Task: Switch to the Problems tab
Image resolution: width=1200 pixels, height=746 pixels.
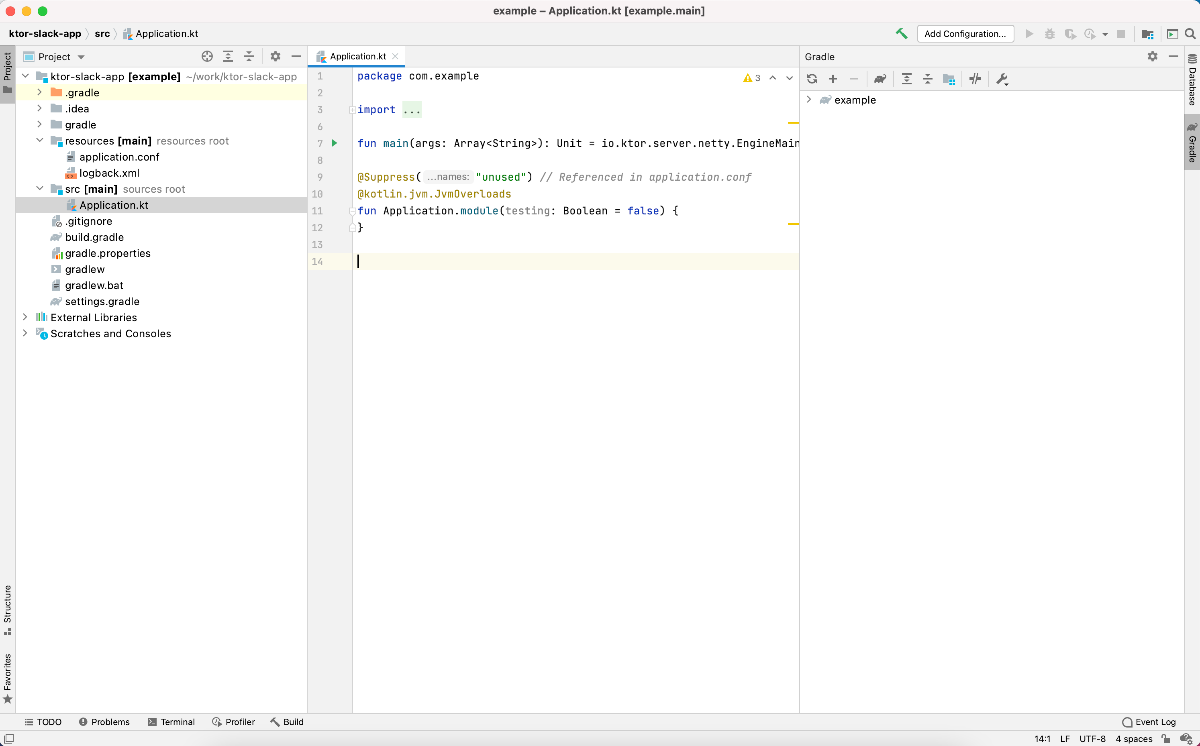Action: (x=104, y=722)
